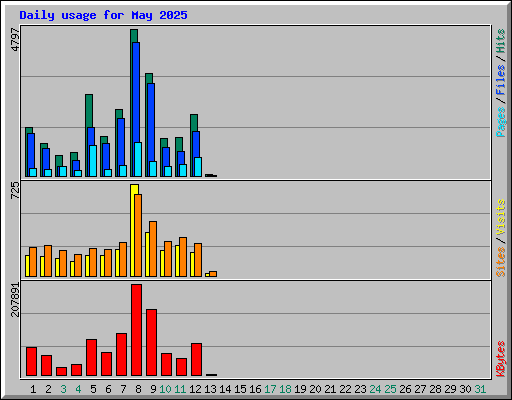Click day label 13 on the x-axis
The image size is (512, 400).
210,389
